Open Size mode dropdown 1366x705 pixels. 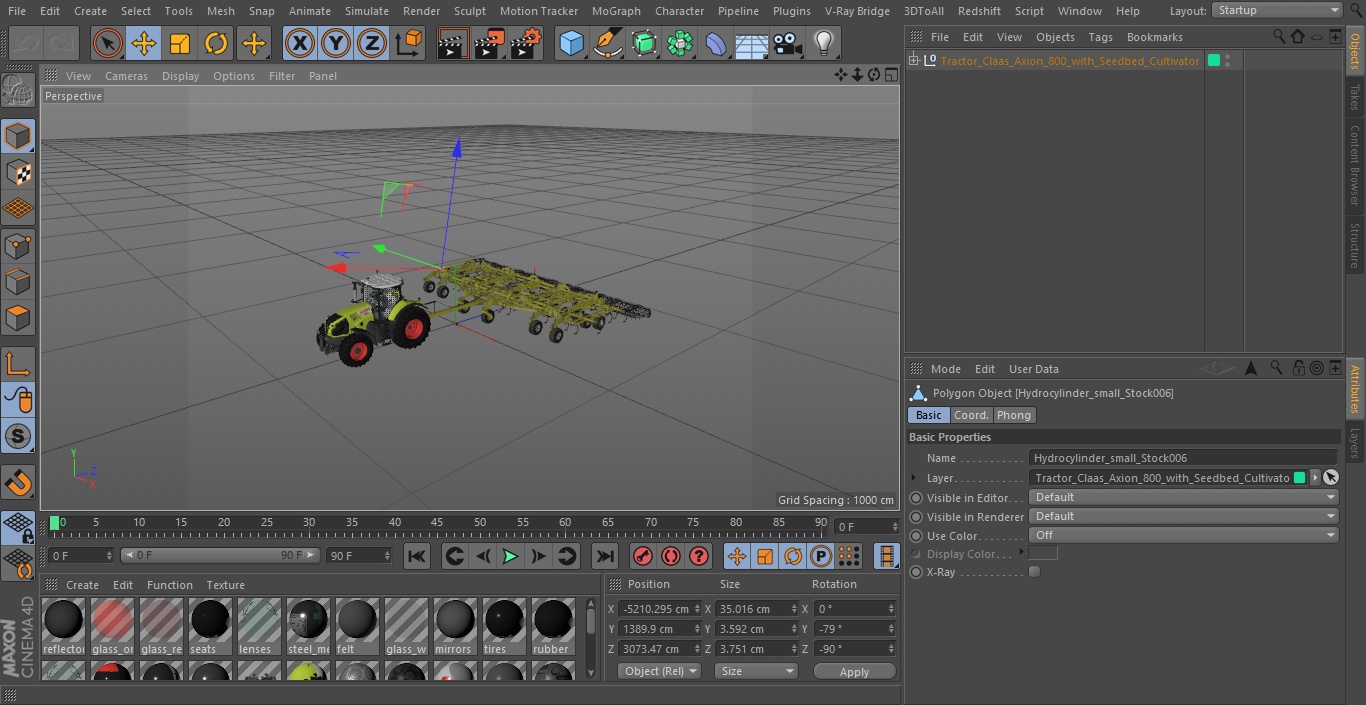[x=756, y=671]
